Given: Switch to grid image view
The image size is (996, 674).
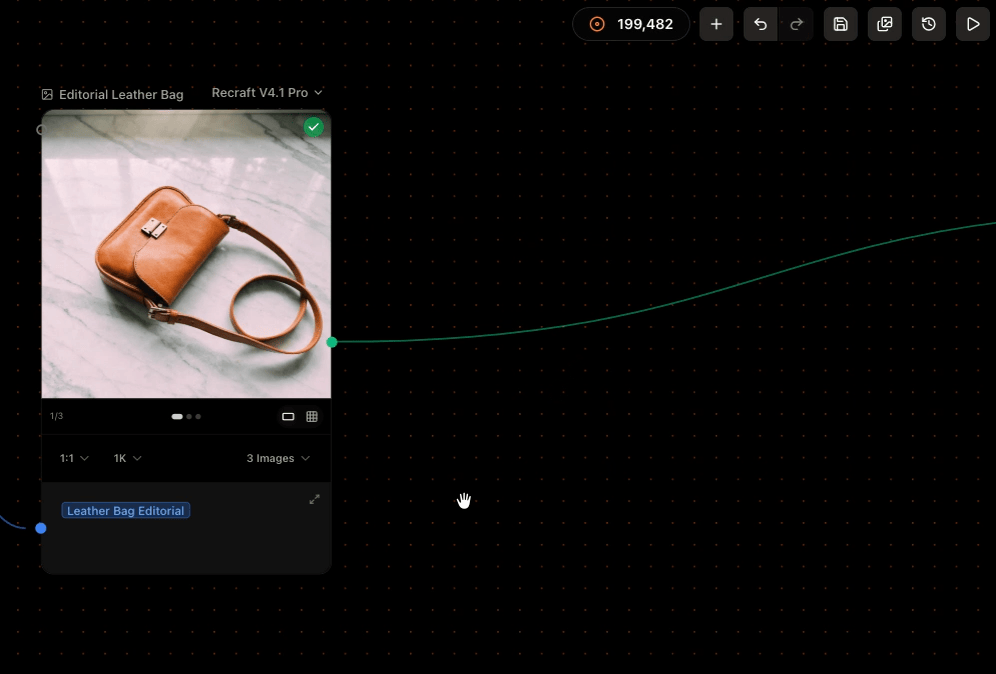Looking at the screenshot, I should (x=312, y=417).
